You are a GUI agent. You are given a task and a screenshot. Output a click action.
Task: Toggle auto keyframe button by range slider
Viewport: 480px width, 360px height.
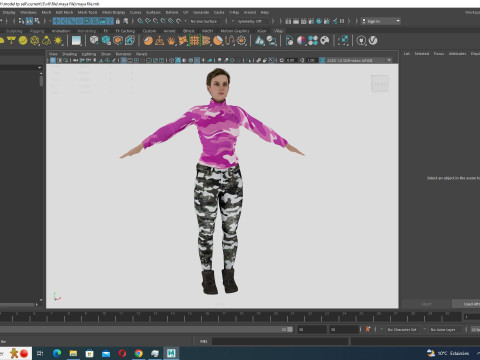coord(368,329)
